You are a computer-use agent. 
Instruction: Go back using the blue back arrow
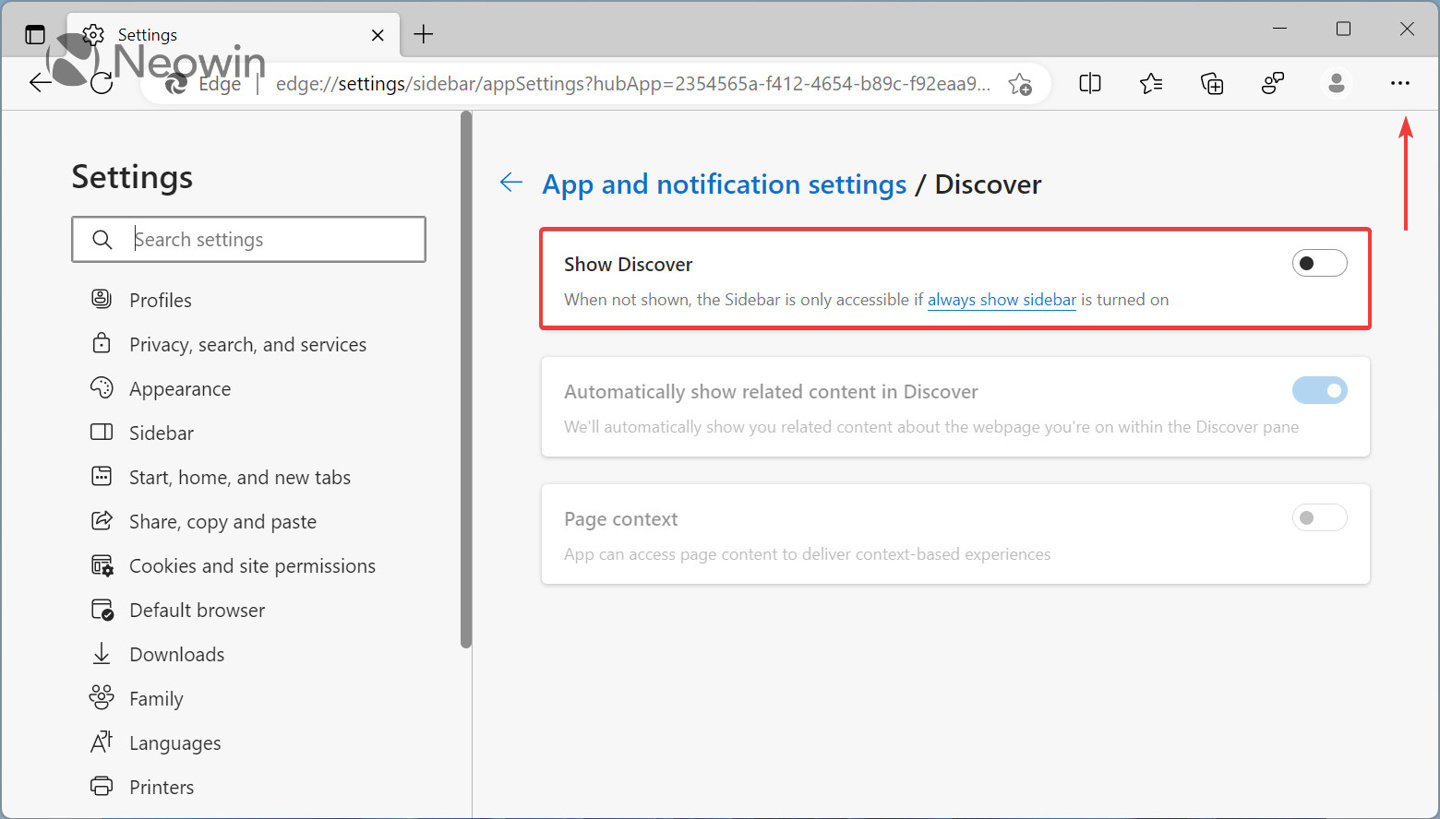(x=511, y=183)
